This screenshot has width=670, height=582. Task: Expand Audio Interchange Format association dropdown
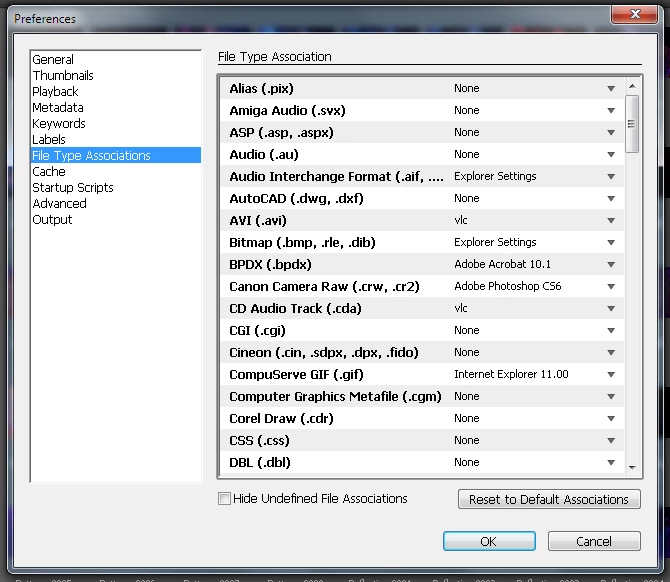pyautogui.click(x=611, y=176)
